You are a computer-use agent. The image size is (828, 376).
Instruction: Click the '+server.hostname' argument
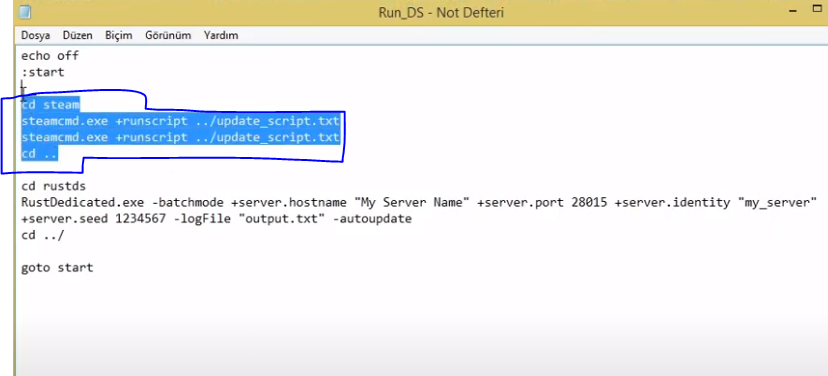pos(289,202)
